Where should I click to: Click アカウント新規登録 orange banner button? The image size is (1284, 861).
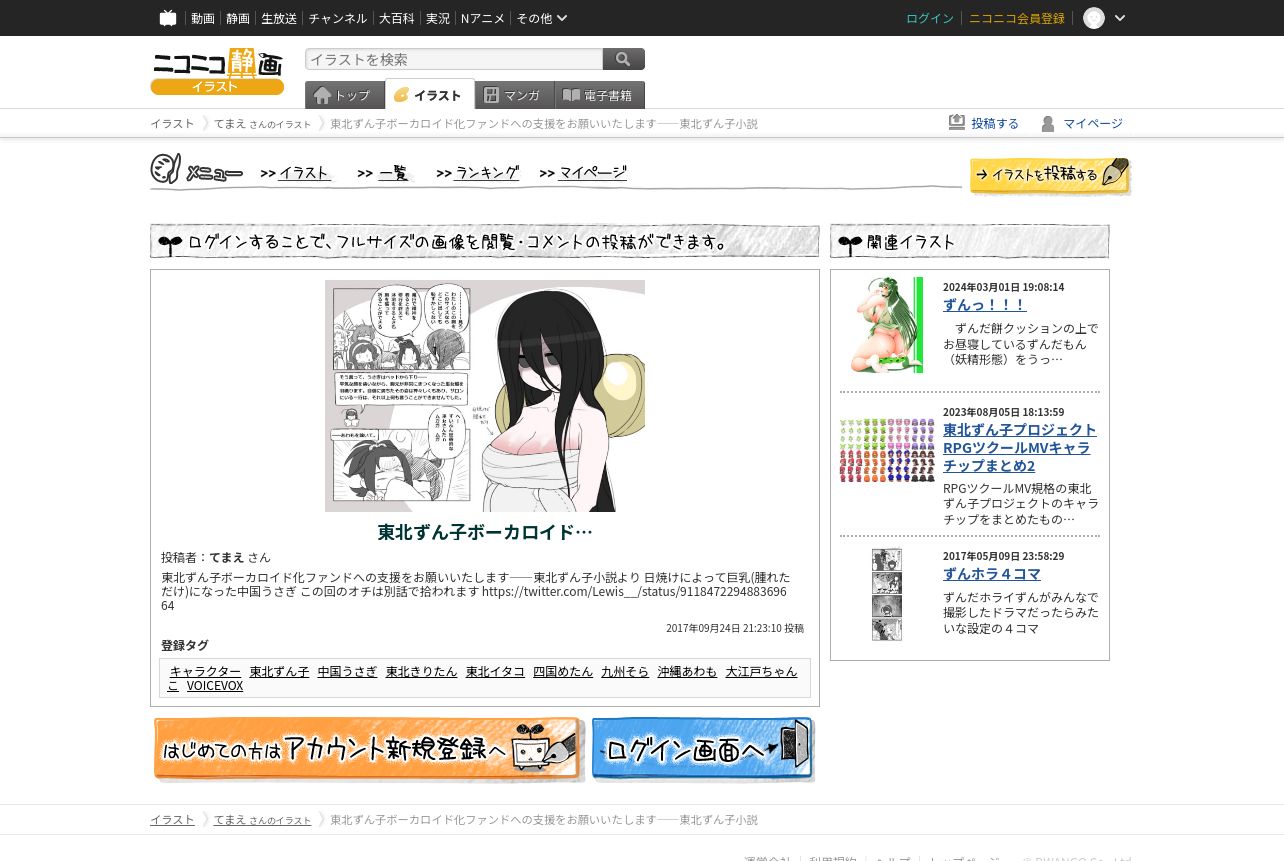368,749
